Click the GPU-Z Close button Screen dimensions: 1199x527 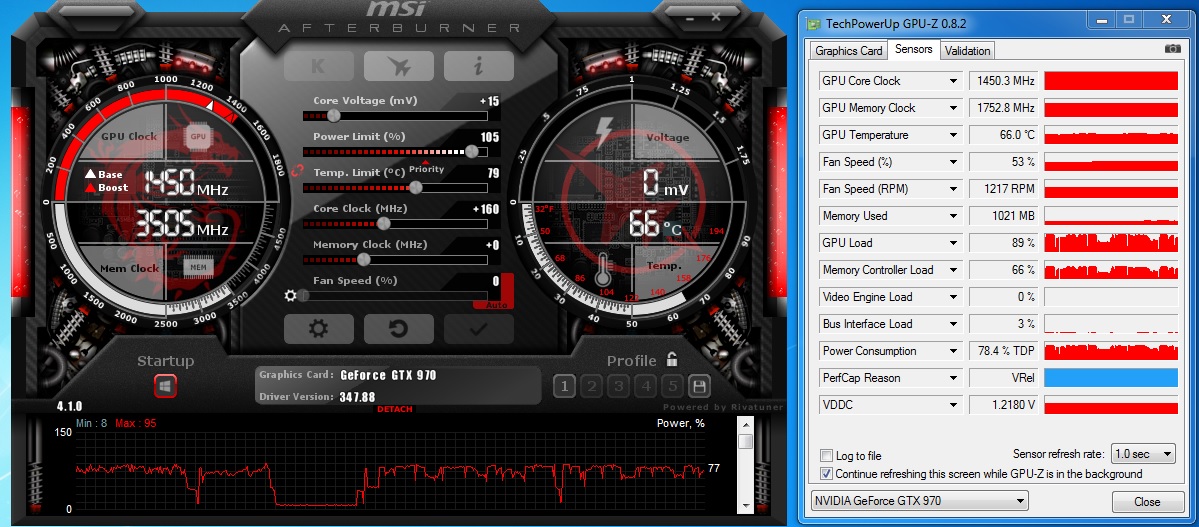(x=1147, y=502)
